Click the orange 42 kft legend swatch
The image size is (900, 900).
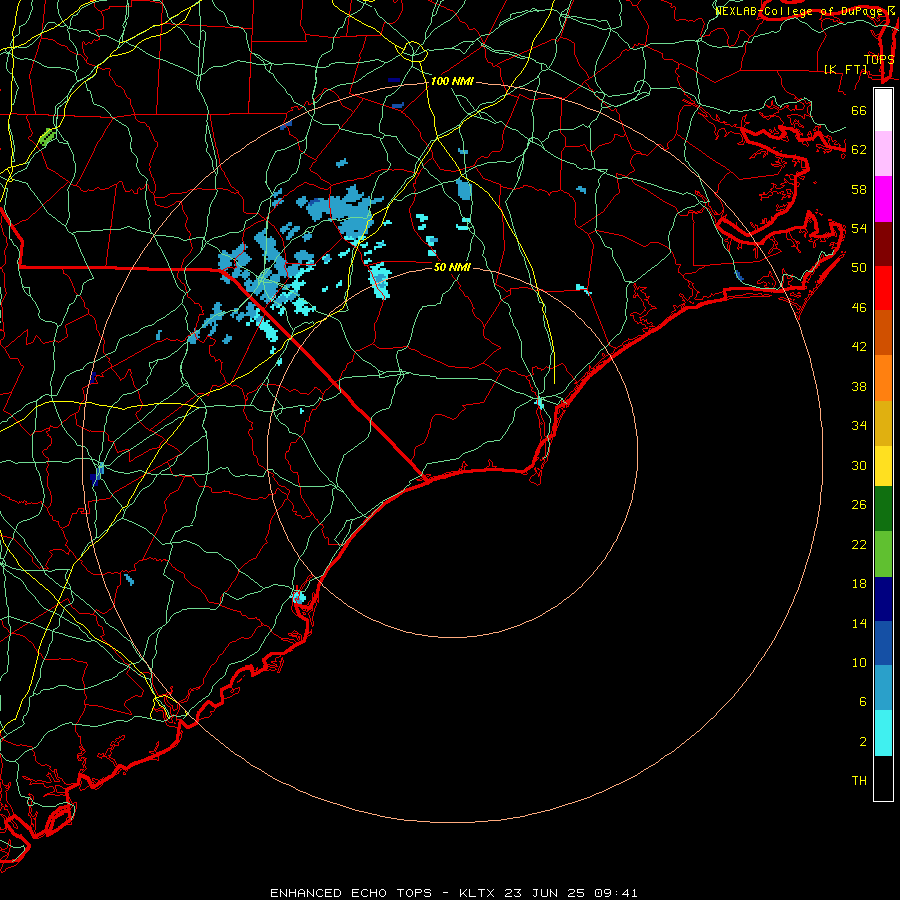tap(883, 378)
